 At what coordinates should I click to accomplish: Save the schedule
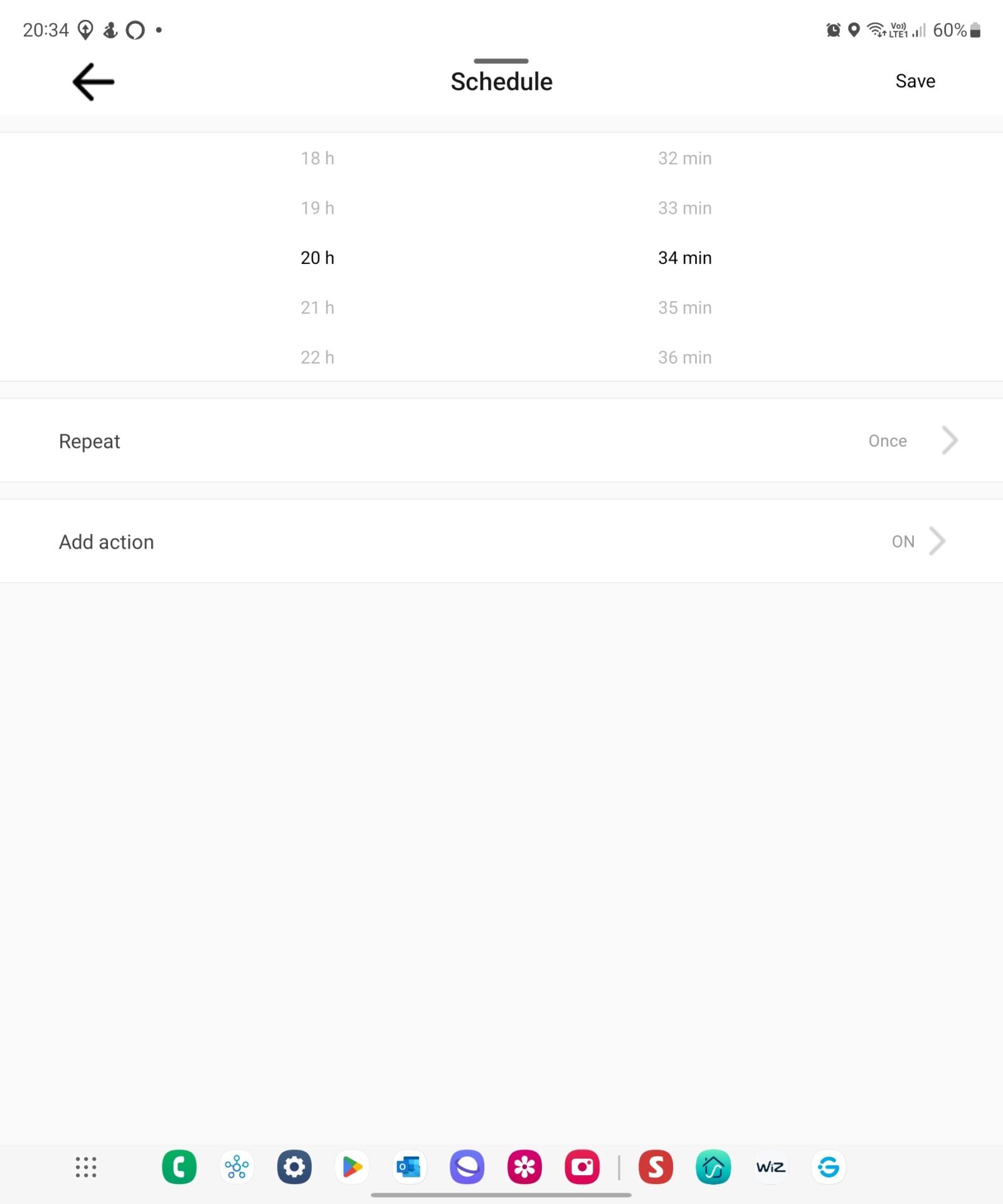point(915,82)
